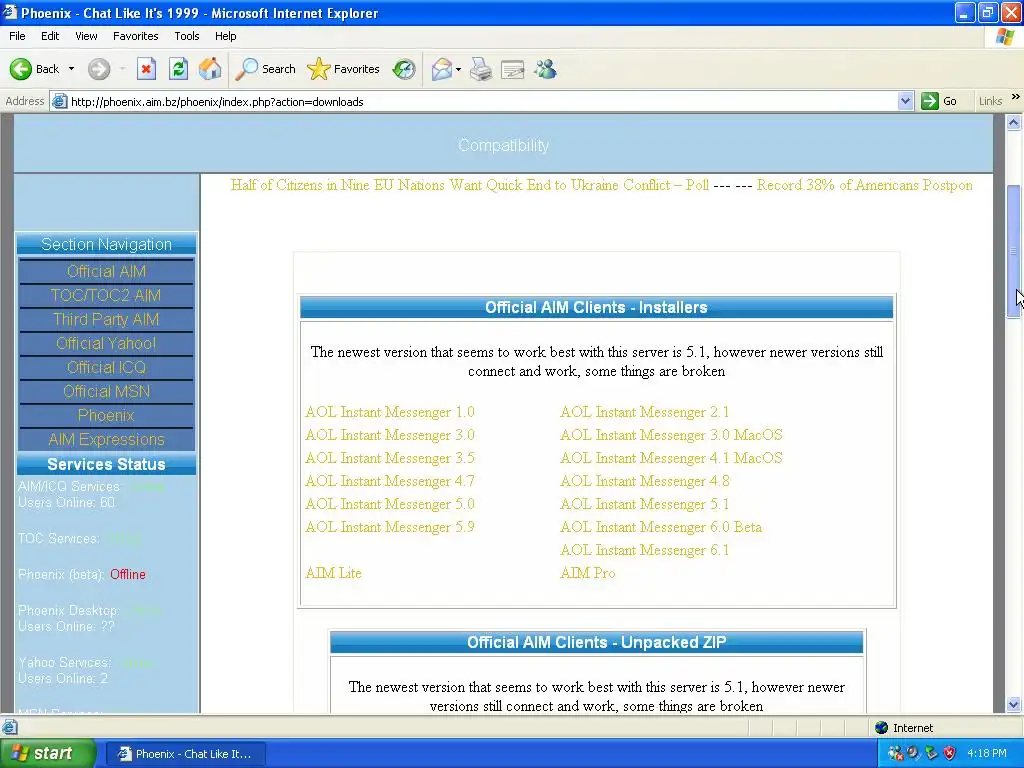Open the TOC/TOC2 AIM navigation link
The image size is (1024, 768).
pyautogui.click(x=106, y=295)
